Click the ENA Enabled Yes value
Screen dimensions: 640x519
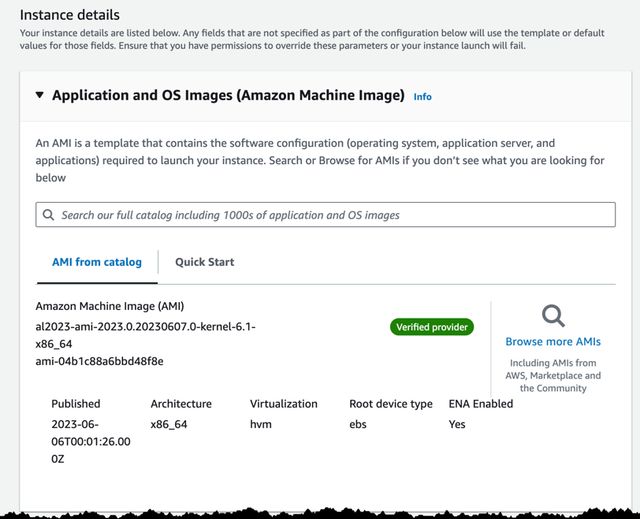pyautogui.click(x=457, y=424)
